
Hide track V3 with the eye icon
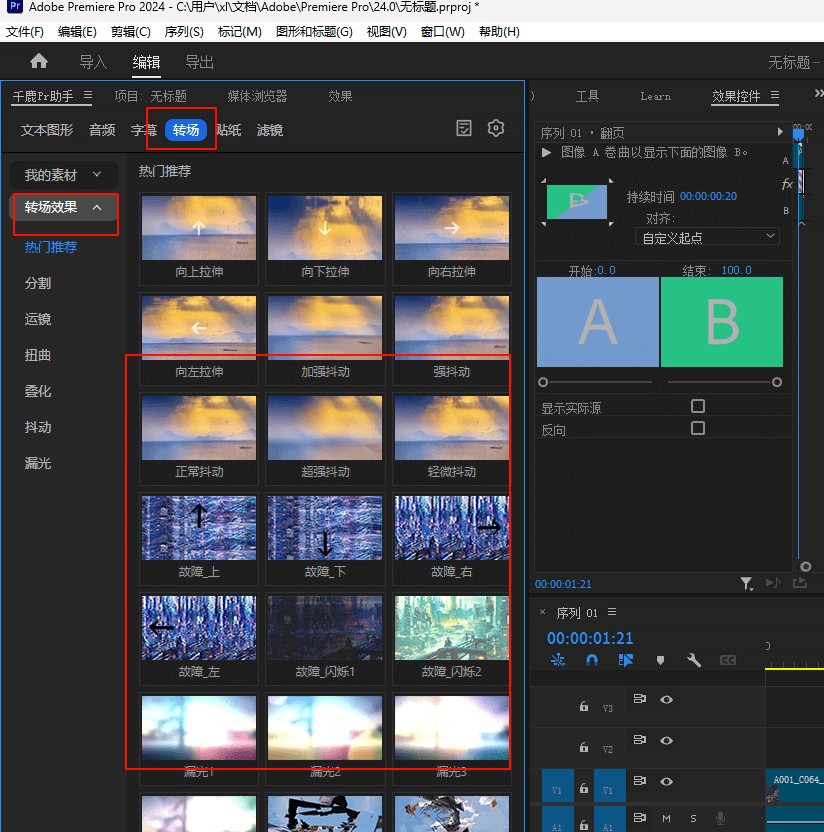pyautogui.click(x=667, y=700)
